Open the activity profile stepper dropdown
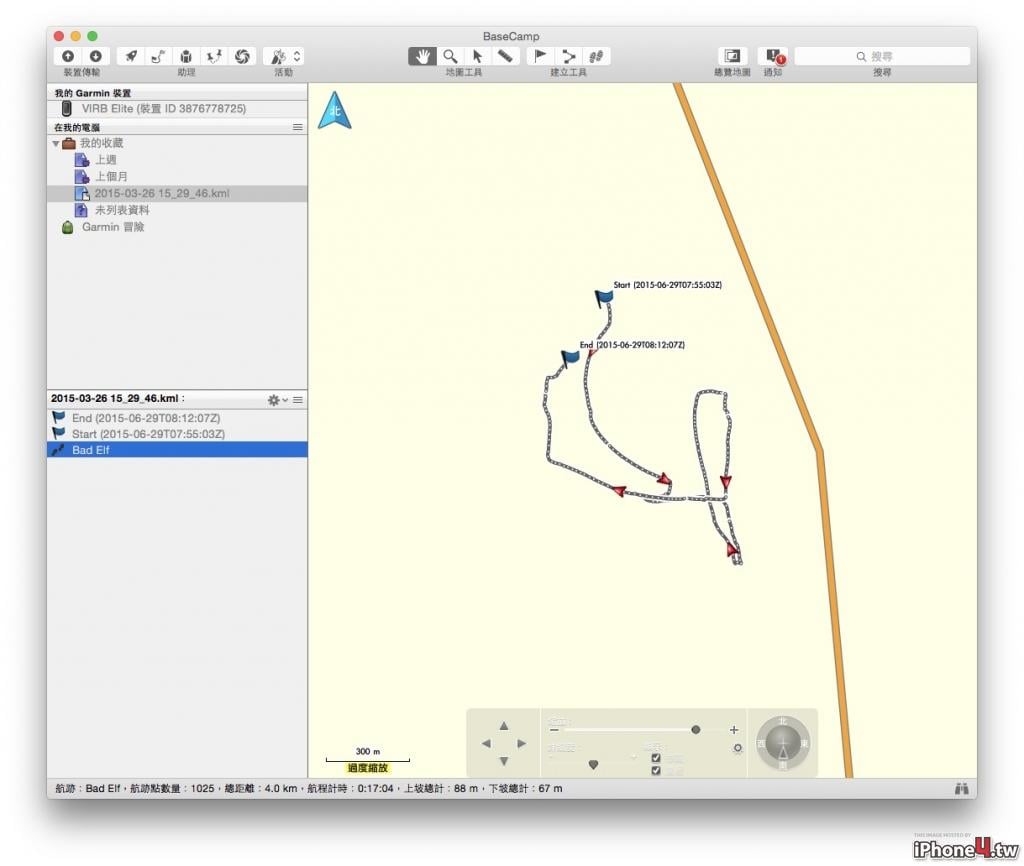The width and height of the screenshot is (1024, 866). tap(297, 56)
